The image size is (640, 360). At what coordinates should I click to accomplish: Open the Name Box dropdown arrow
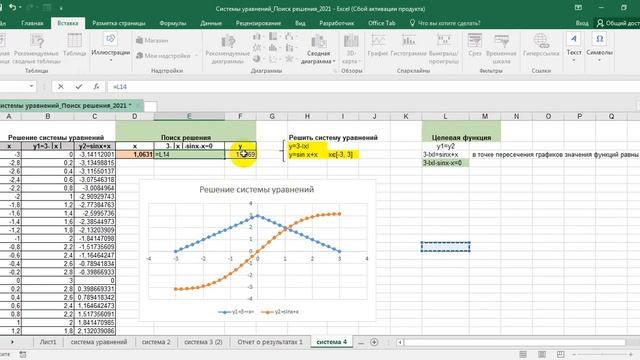(x=31, y=87)
